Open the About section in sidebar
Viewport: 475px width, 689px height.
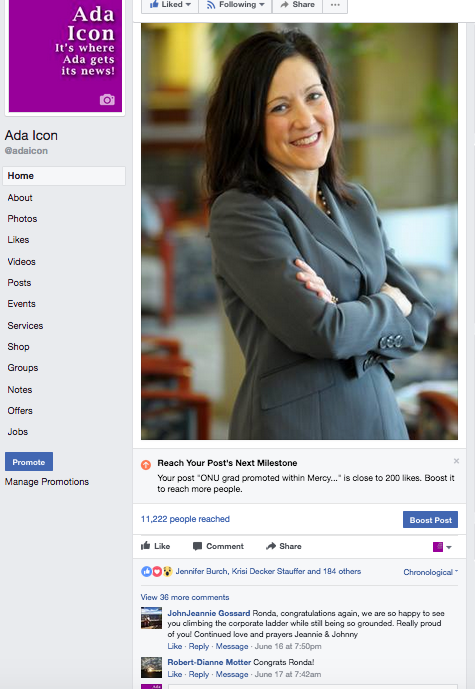click(20, 198)
